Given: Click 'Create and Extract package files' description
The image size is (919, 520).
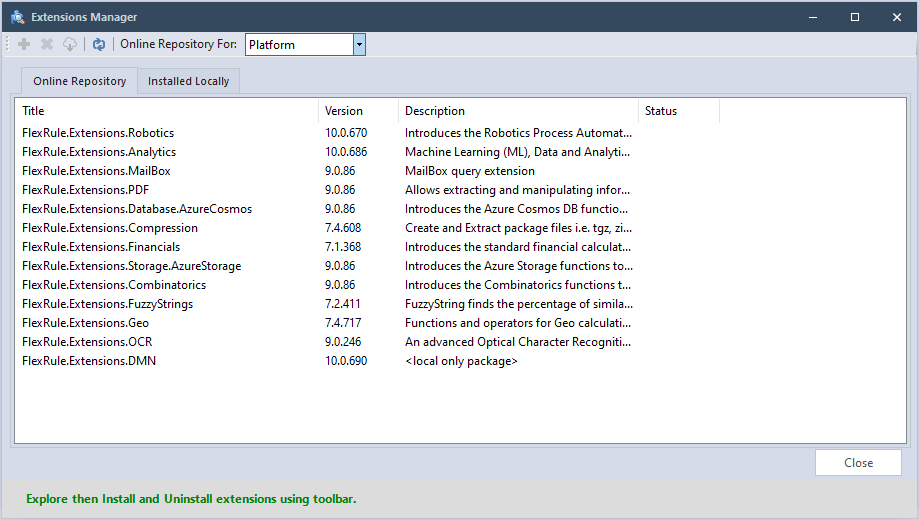Looking at the screenshot, I should (519, 228).
